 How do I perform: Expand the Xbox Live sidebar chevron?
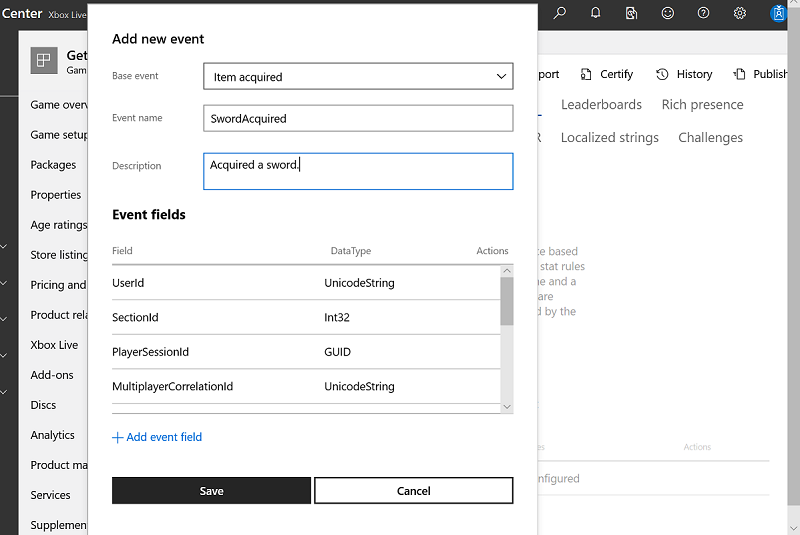coord(4,355)
